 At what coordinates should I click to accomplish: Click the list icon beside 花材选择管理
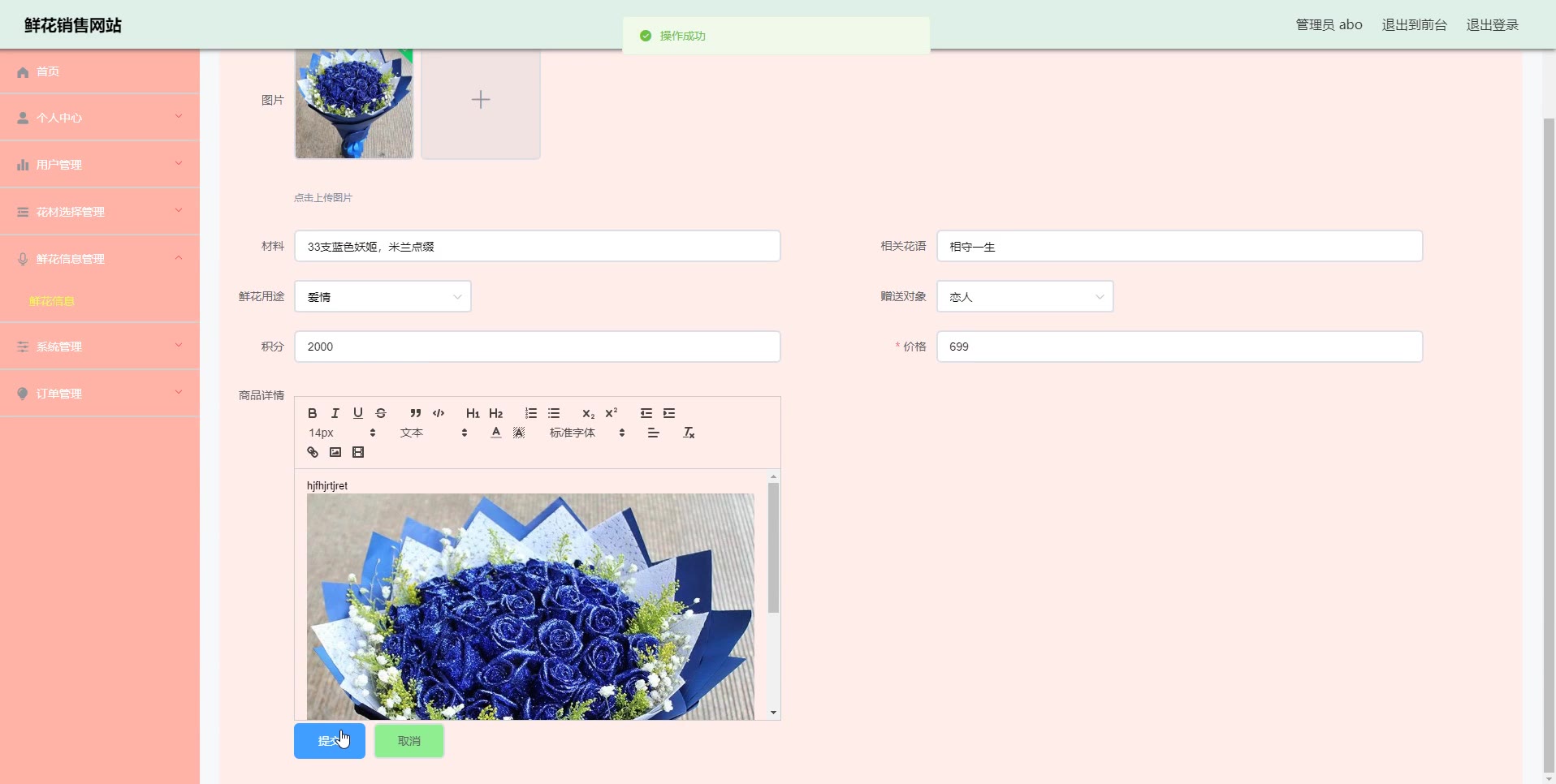point(23,212)
